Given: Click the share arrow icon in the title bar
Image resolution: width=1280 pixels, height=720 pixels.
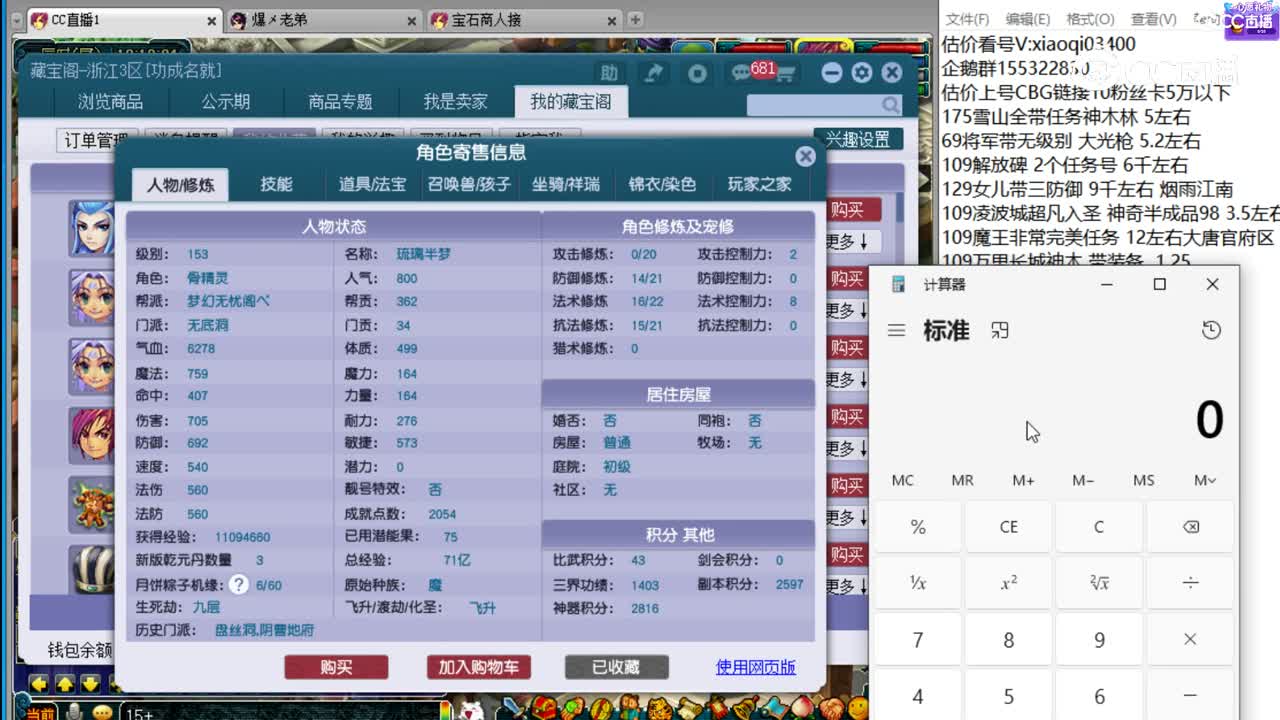Looking at the screenshot, I should (x=651, y=73).
